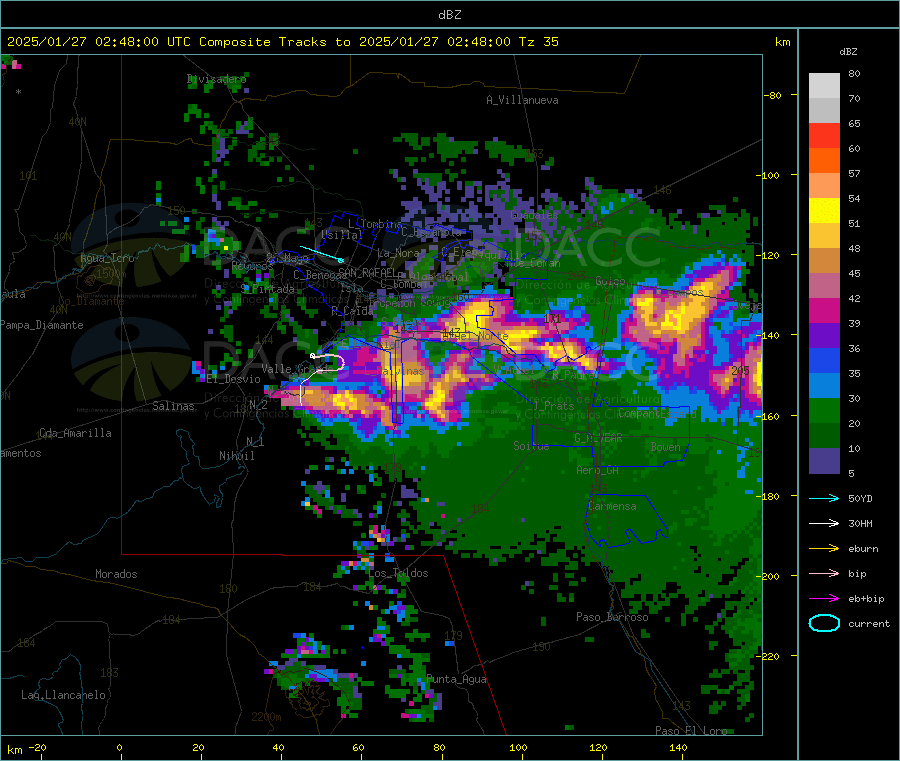Click the 'dBZ' title at top center
This screenshot has height=761, width=900.
[449, 15]
